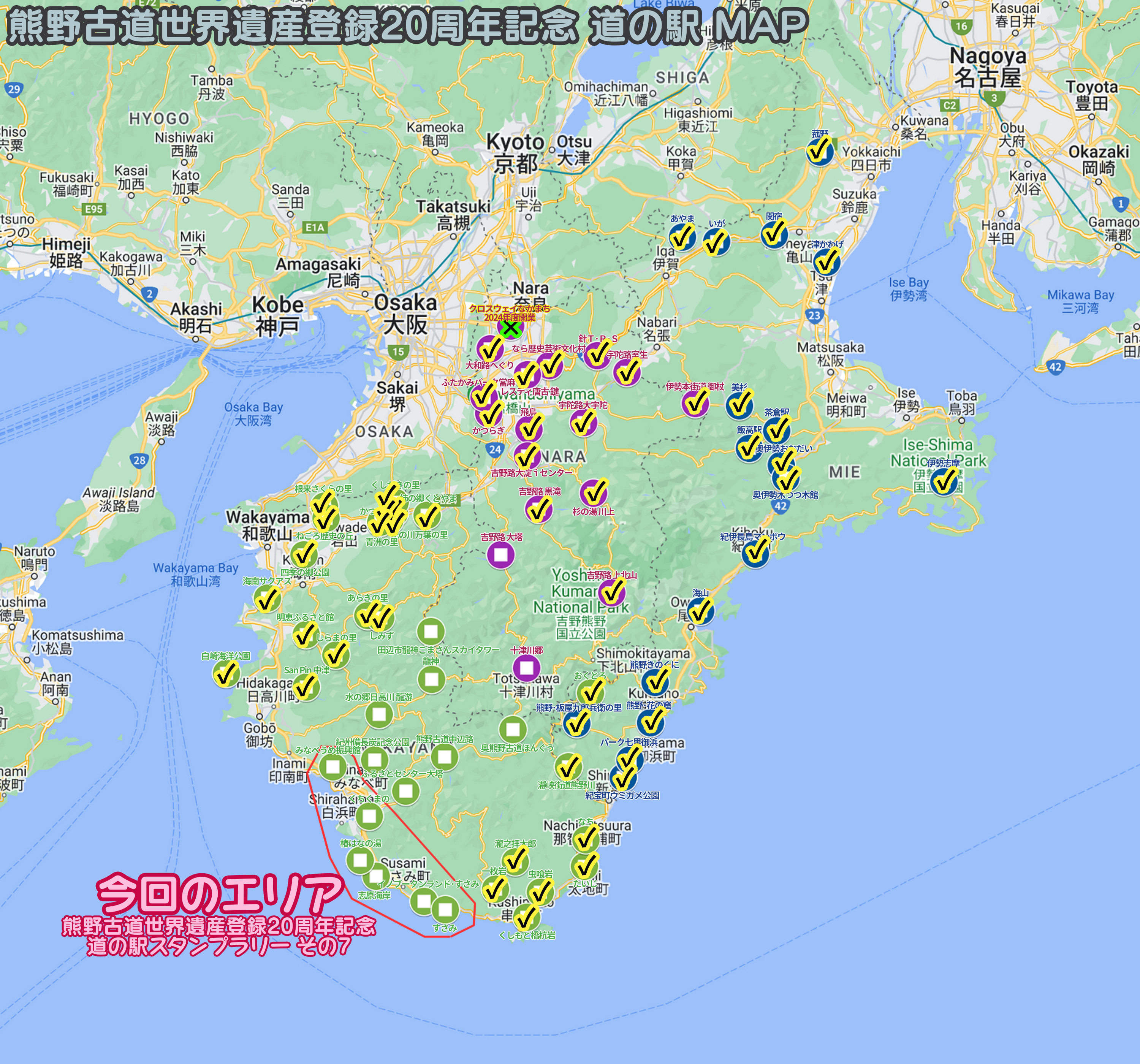Select the 熊野きのくに blue marker

656,682
